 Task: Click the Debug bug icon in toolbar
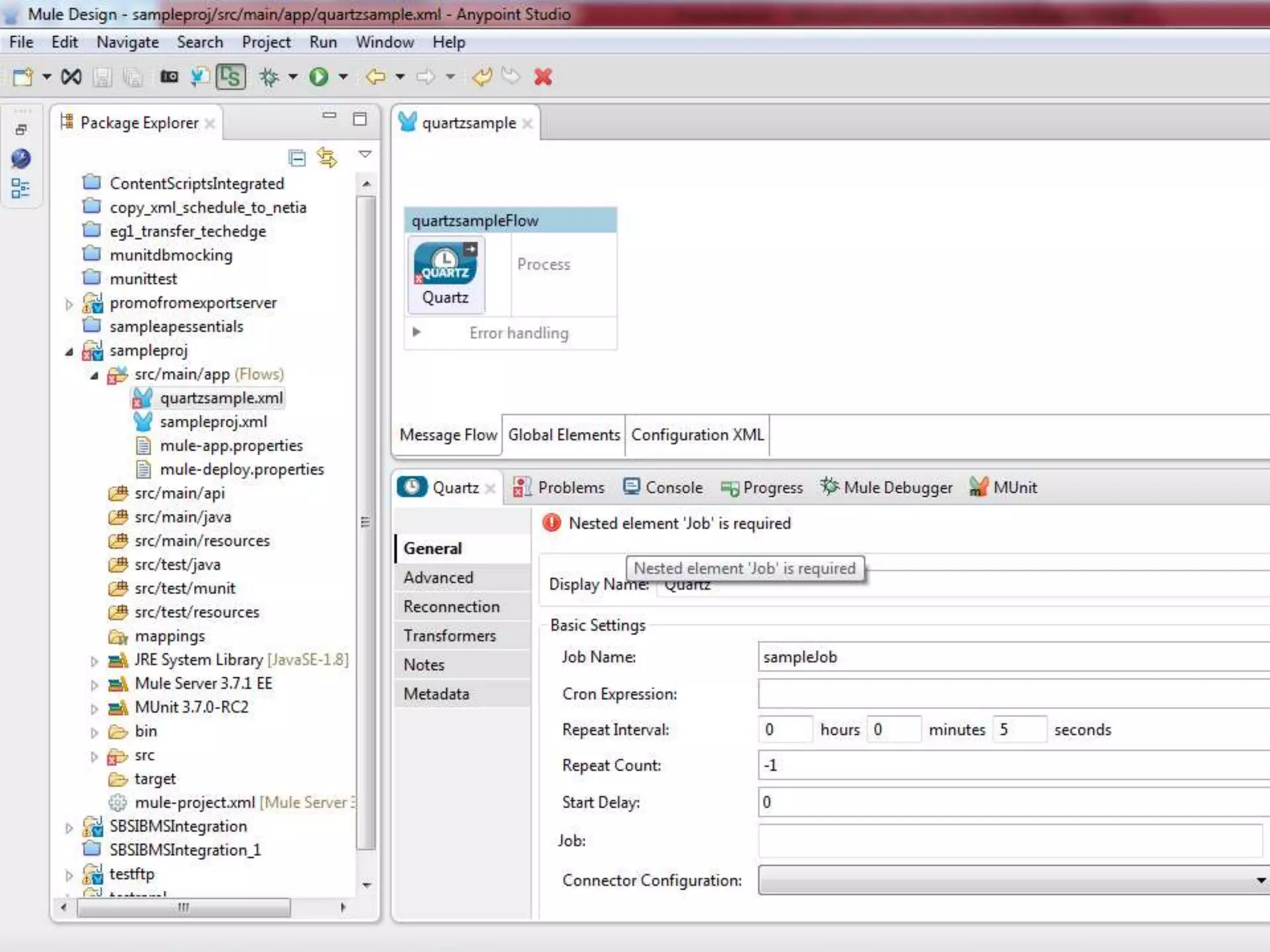pyautogui.click(x=269, y=77)
